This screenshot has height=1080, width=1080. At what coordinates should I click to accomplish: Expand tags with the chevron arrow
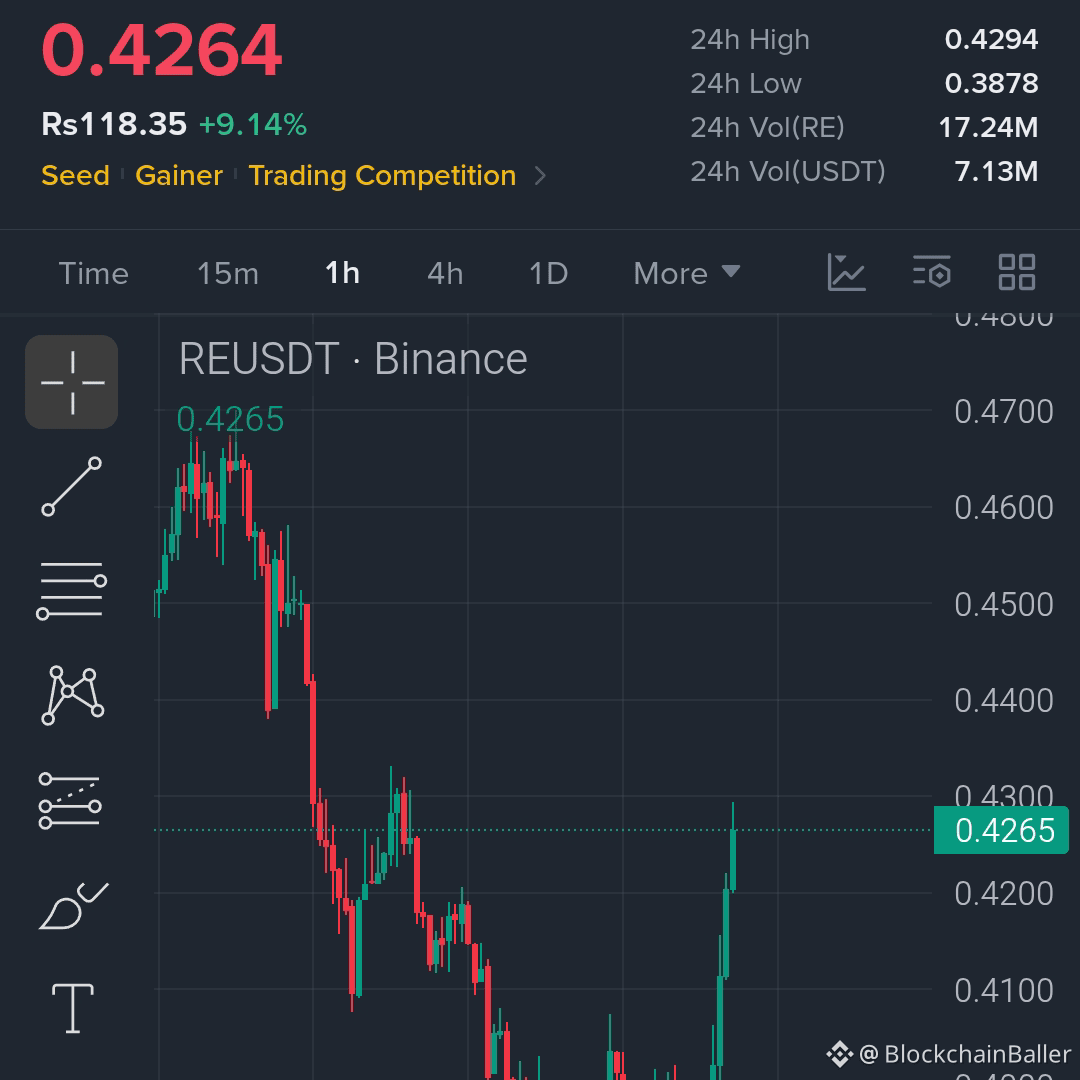click(x=541, y=176)
